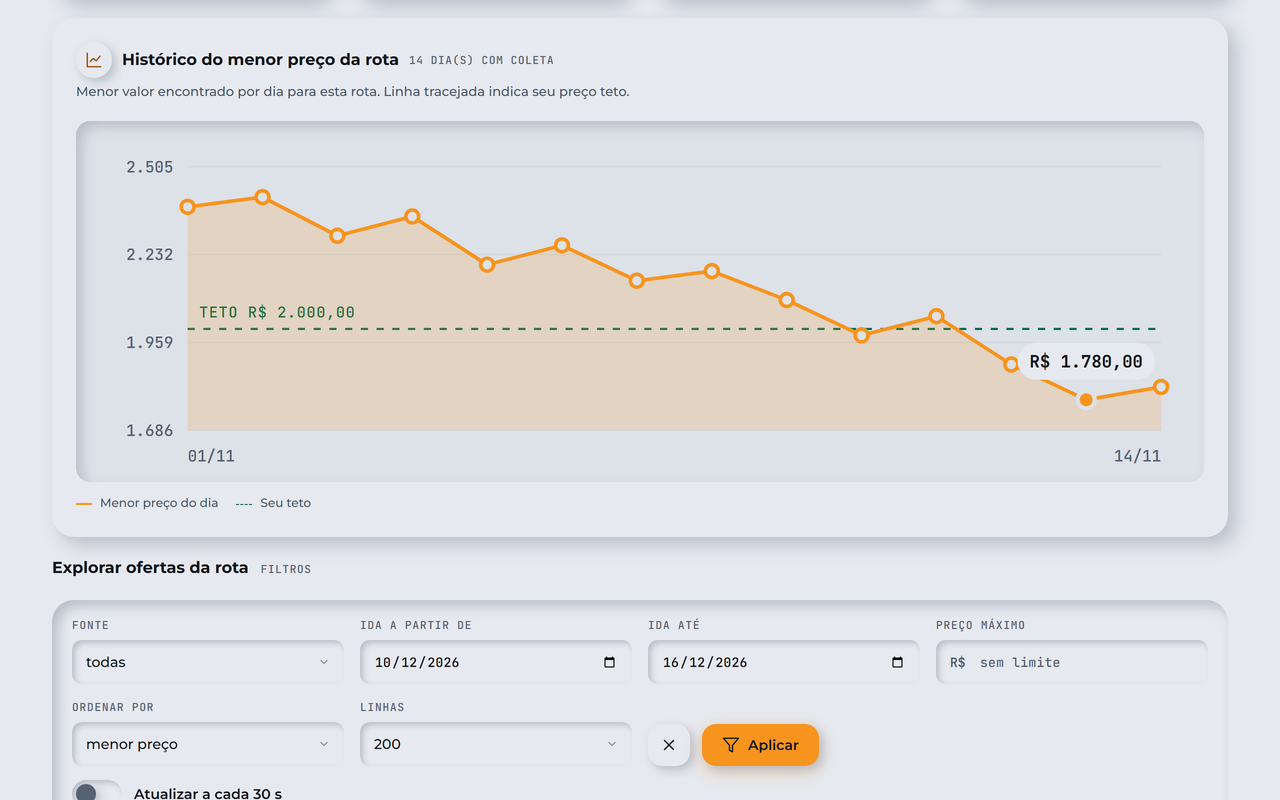Click the highlighted R$ 1.780,00 data point
Viewport: 1280px width, 800px height.
click(1086, 400)
